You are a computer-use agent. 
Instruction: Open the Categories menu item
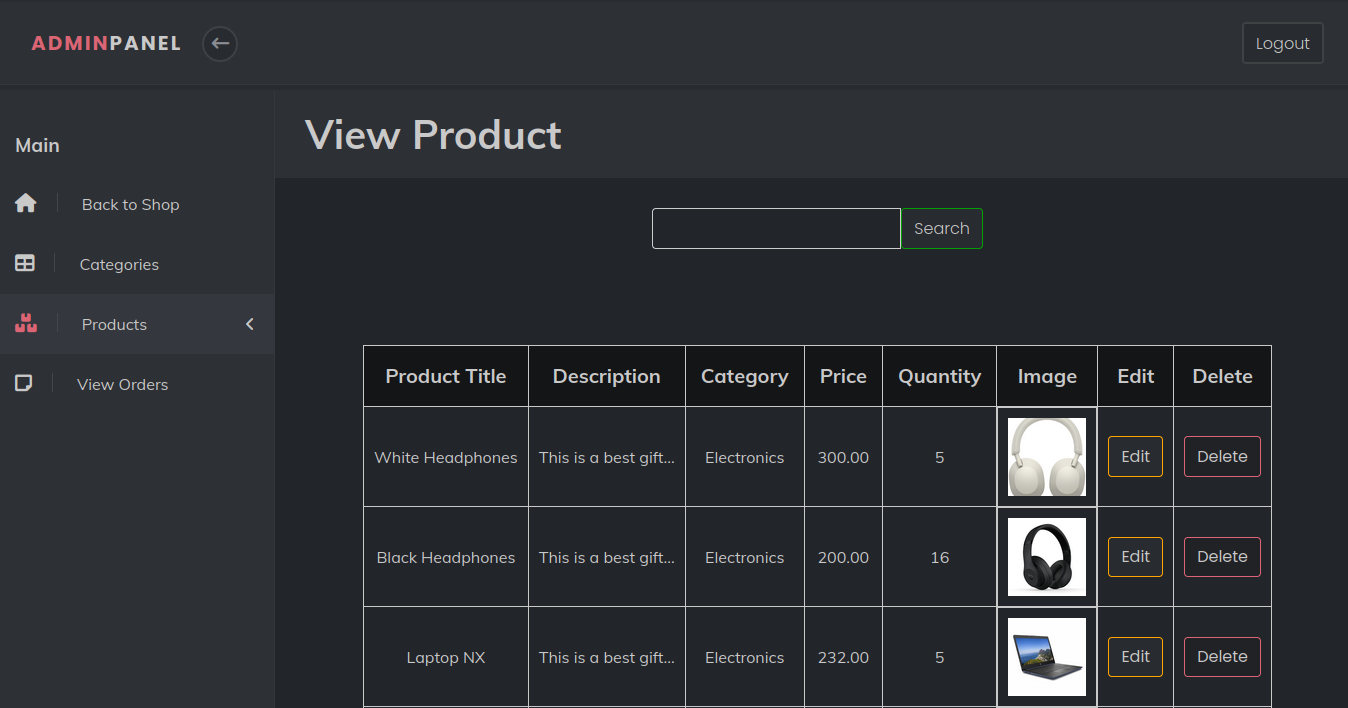click(119, 265)
